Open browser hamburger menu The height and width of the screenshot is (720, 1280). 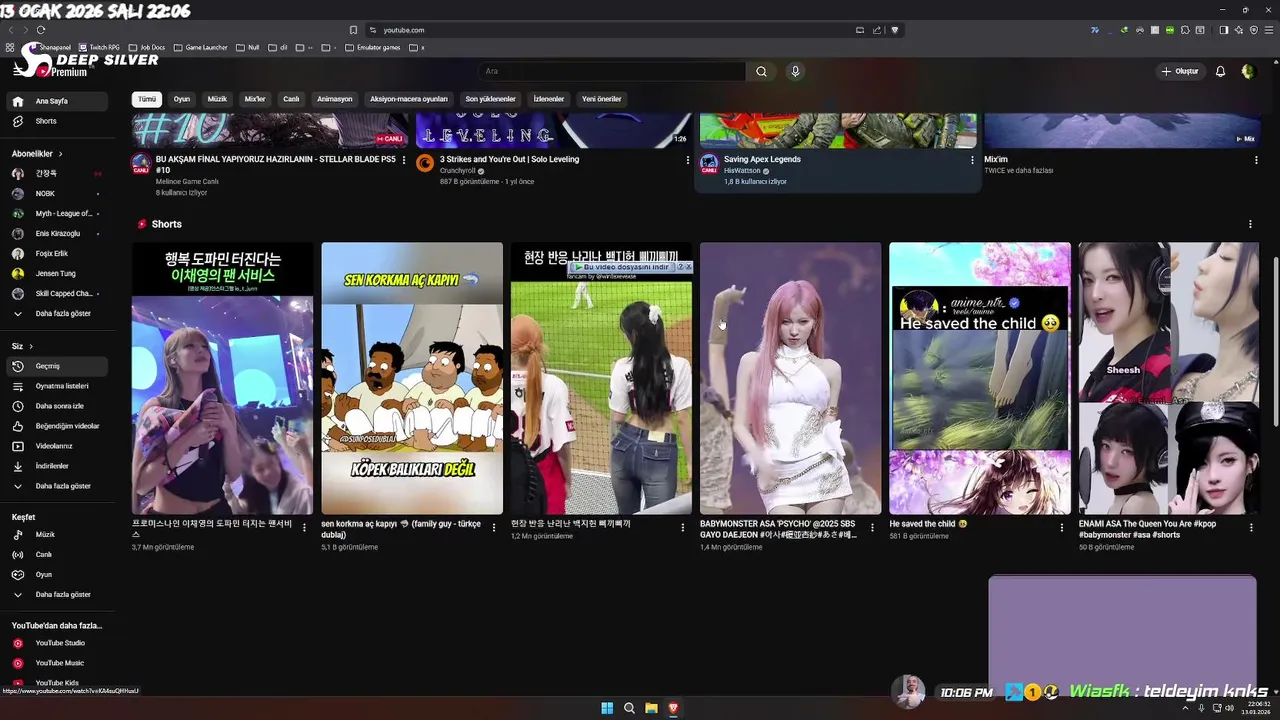click(1267, 30)
